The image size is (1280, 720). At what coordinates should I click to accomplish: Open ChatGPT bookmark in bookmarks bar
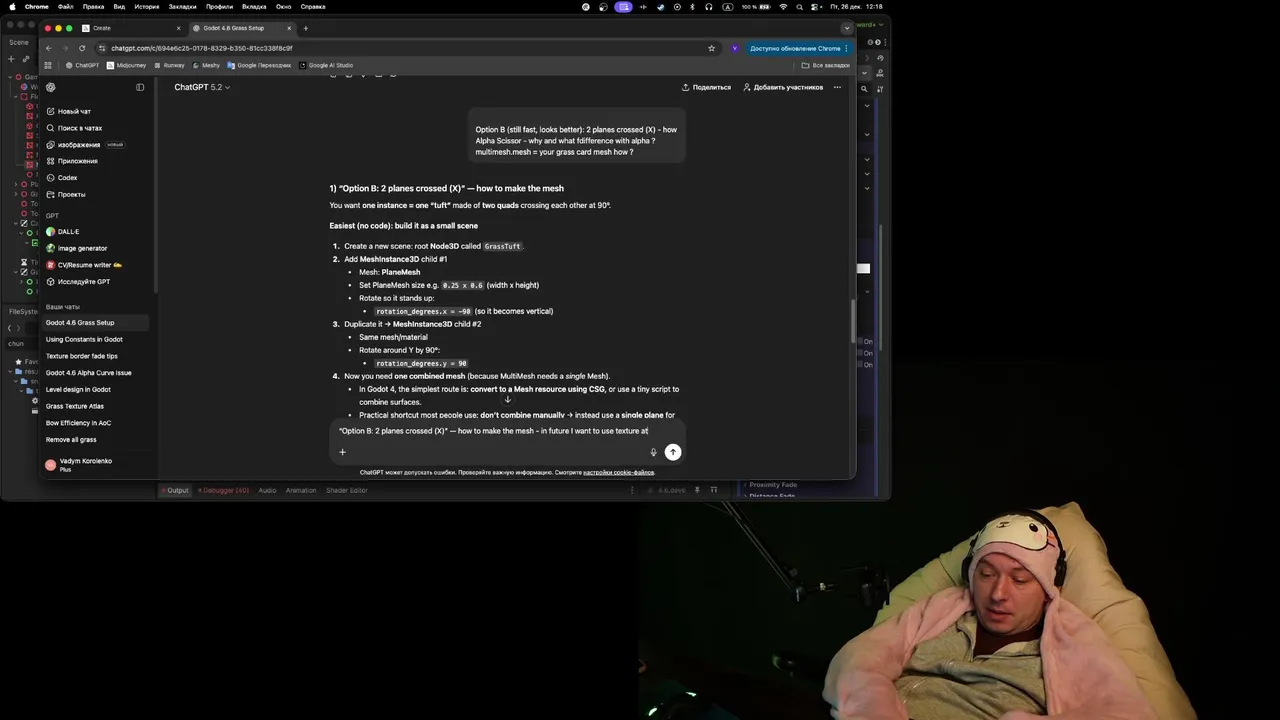83,65
